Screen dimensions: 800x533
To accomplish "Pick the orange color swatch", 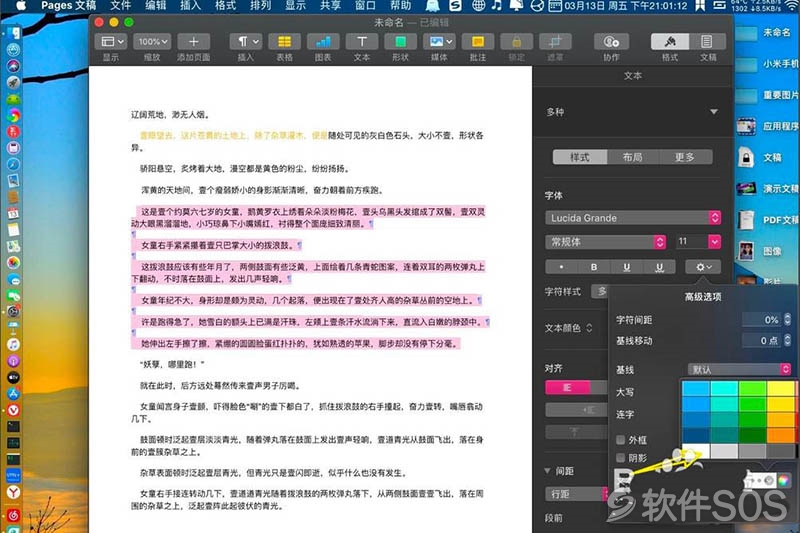I will point(781,435).
